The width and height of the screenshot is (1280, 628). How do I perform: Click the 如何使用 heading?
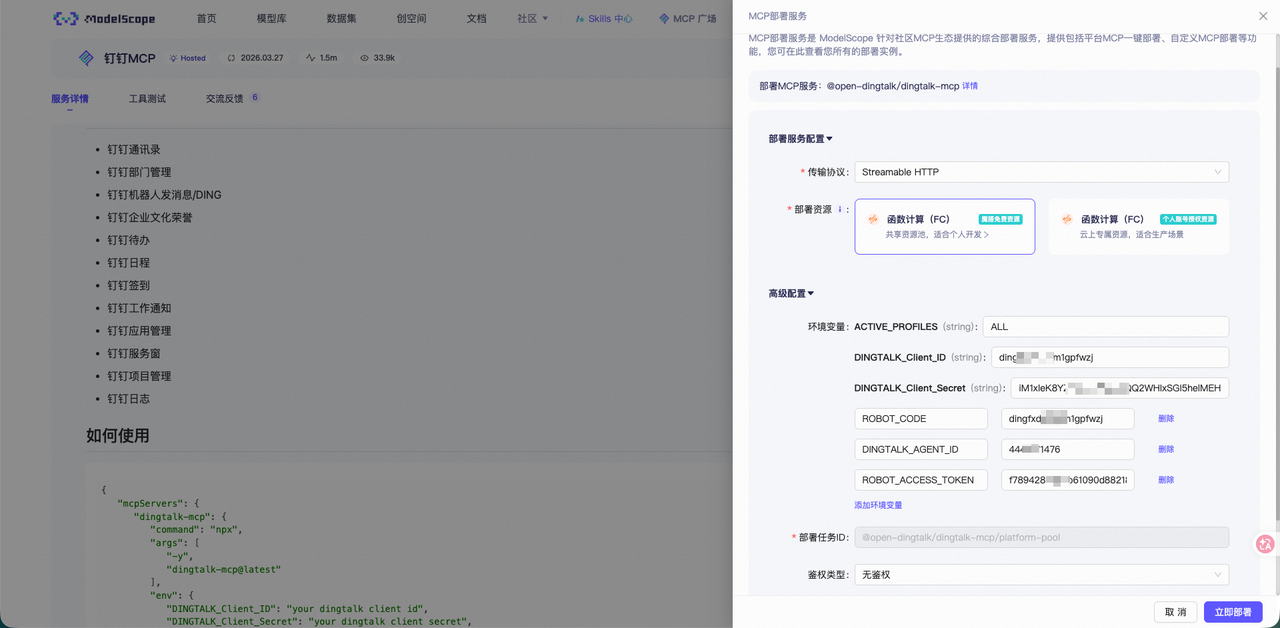pyautogui.click(x=117, y=436)
